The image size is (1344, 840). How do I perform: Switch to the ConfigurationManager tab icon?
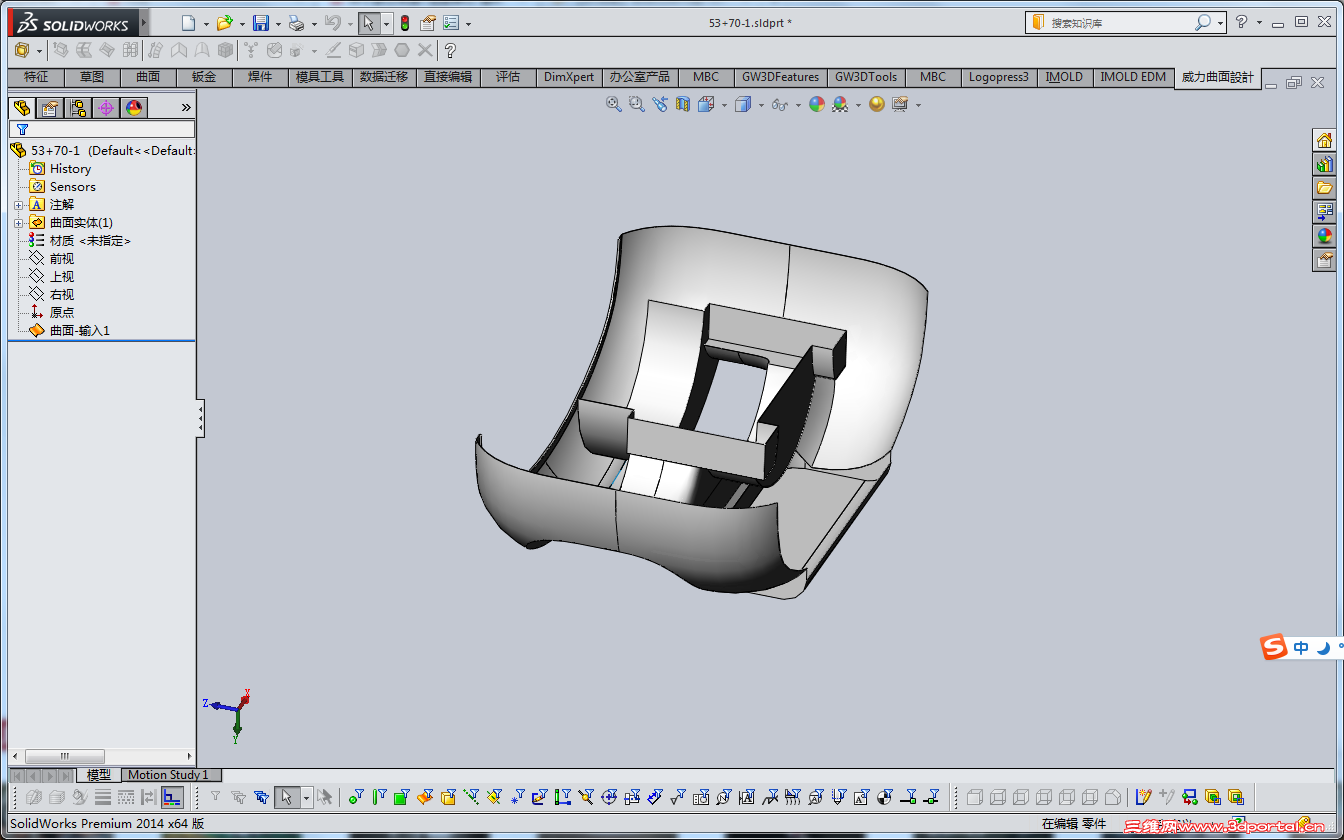pyautogui.click(x=78, y=108)
